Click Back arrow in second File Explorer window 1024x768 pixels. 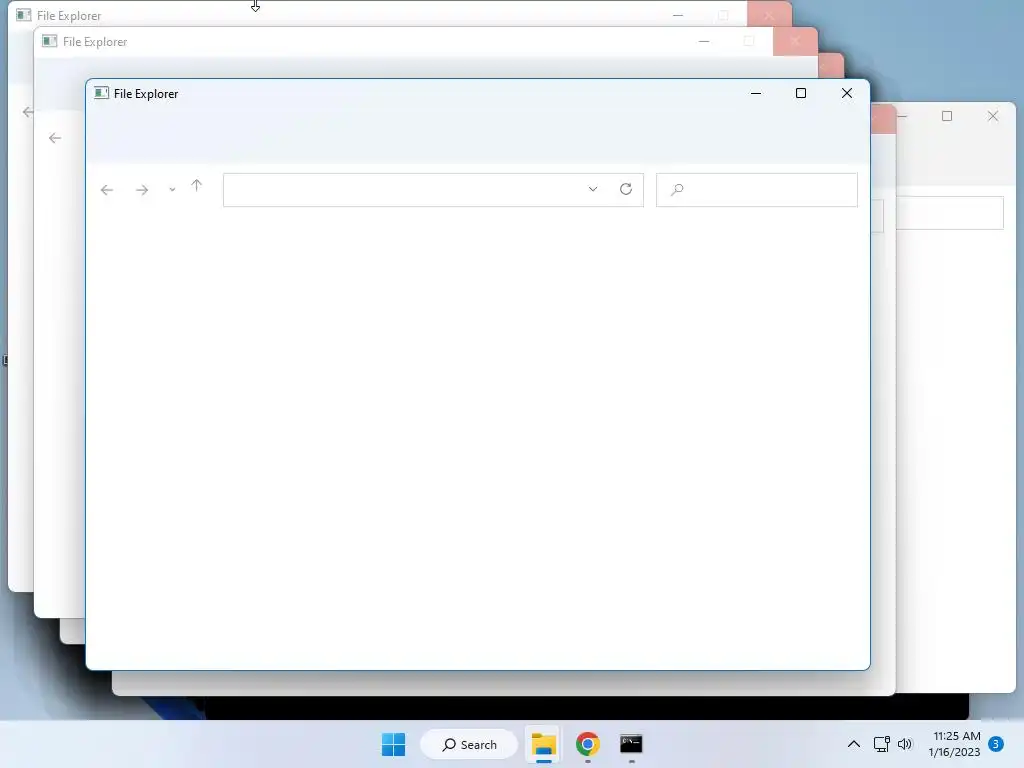pyautogui.click(x=55, y=138)
